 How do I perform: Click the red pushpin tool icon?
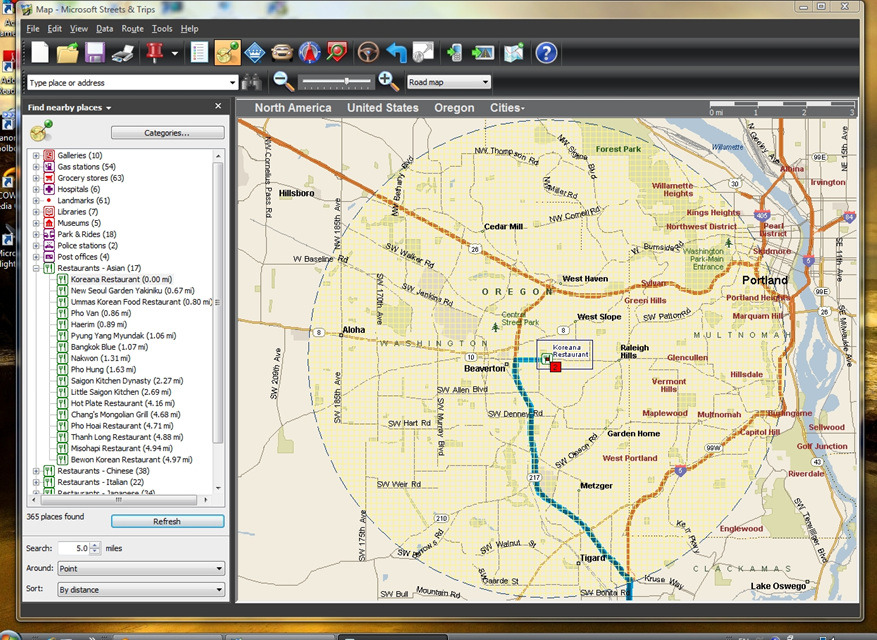[154, 53]
